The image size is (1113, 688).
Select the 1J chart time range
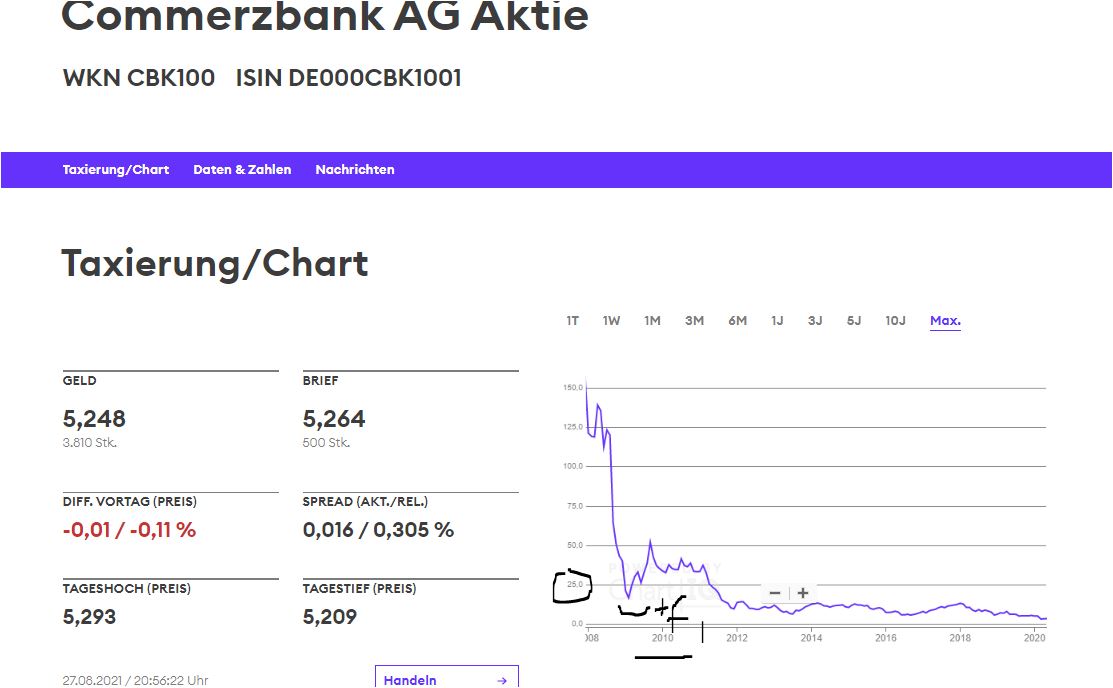coord(777,320)
